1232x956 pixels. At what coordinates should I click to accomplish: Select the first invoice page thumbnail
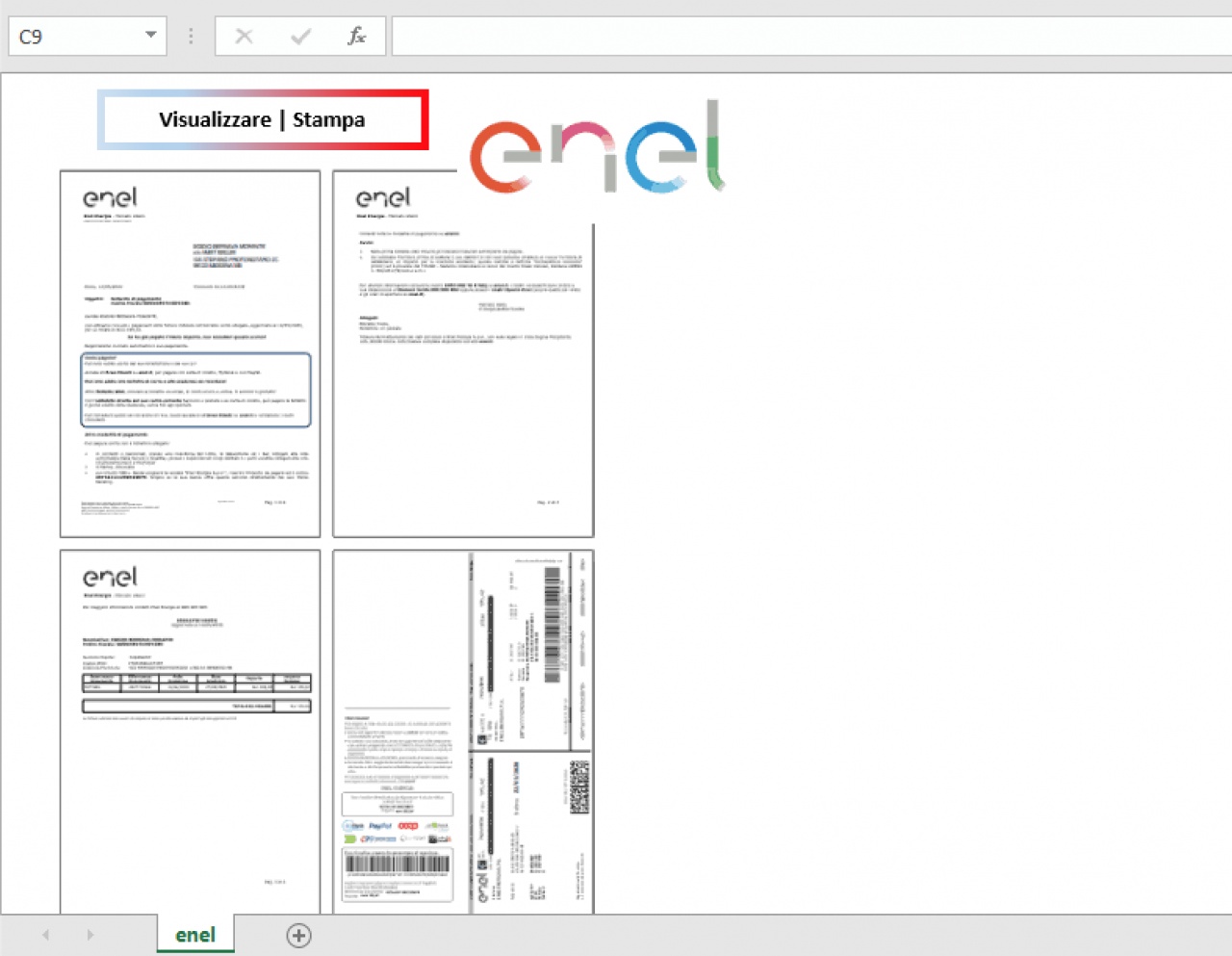tap(191, 354)
